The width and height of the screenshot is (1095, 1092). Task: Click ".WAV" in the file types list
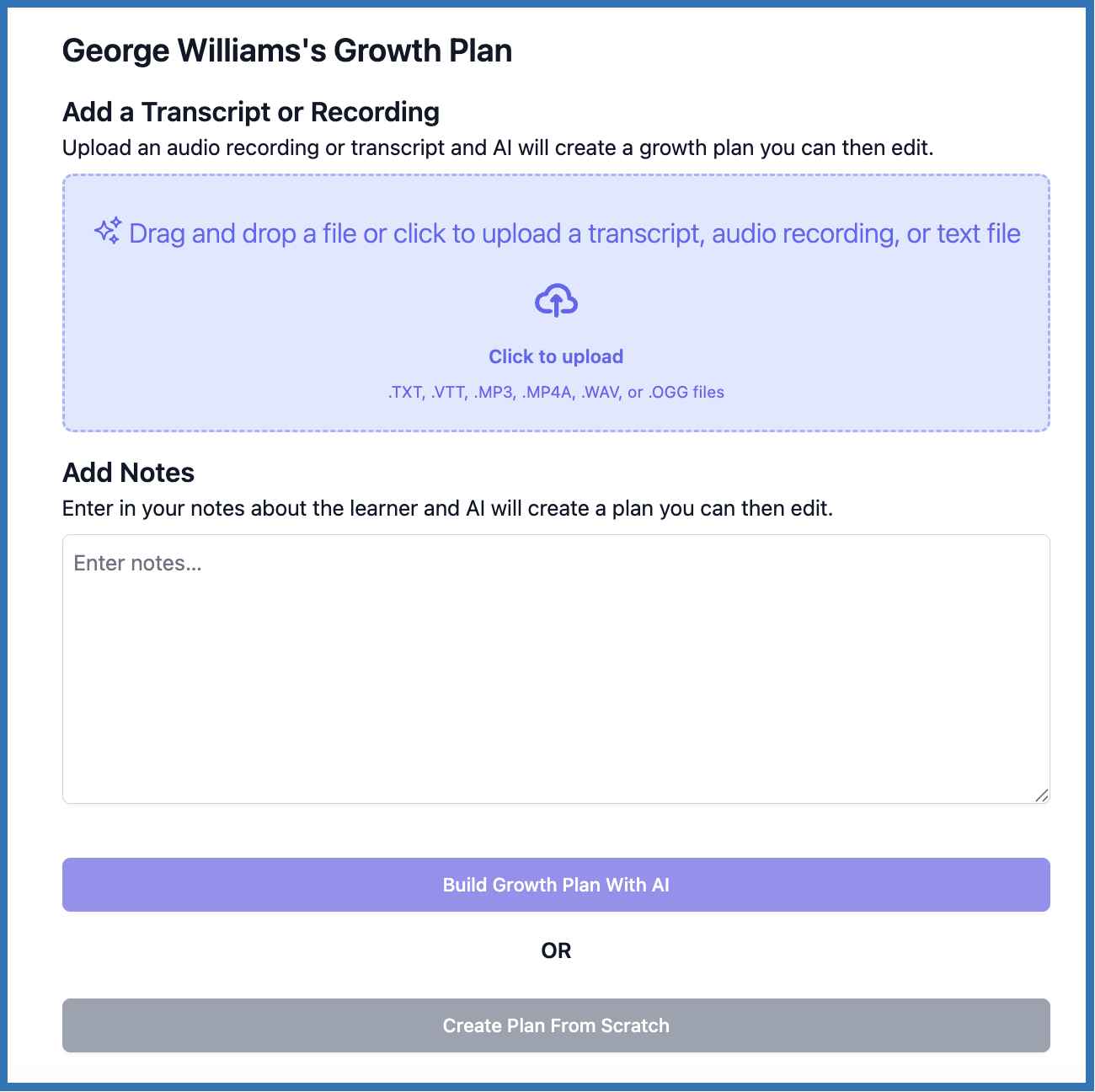coord(601,393)
